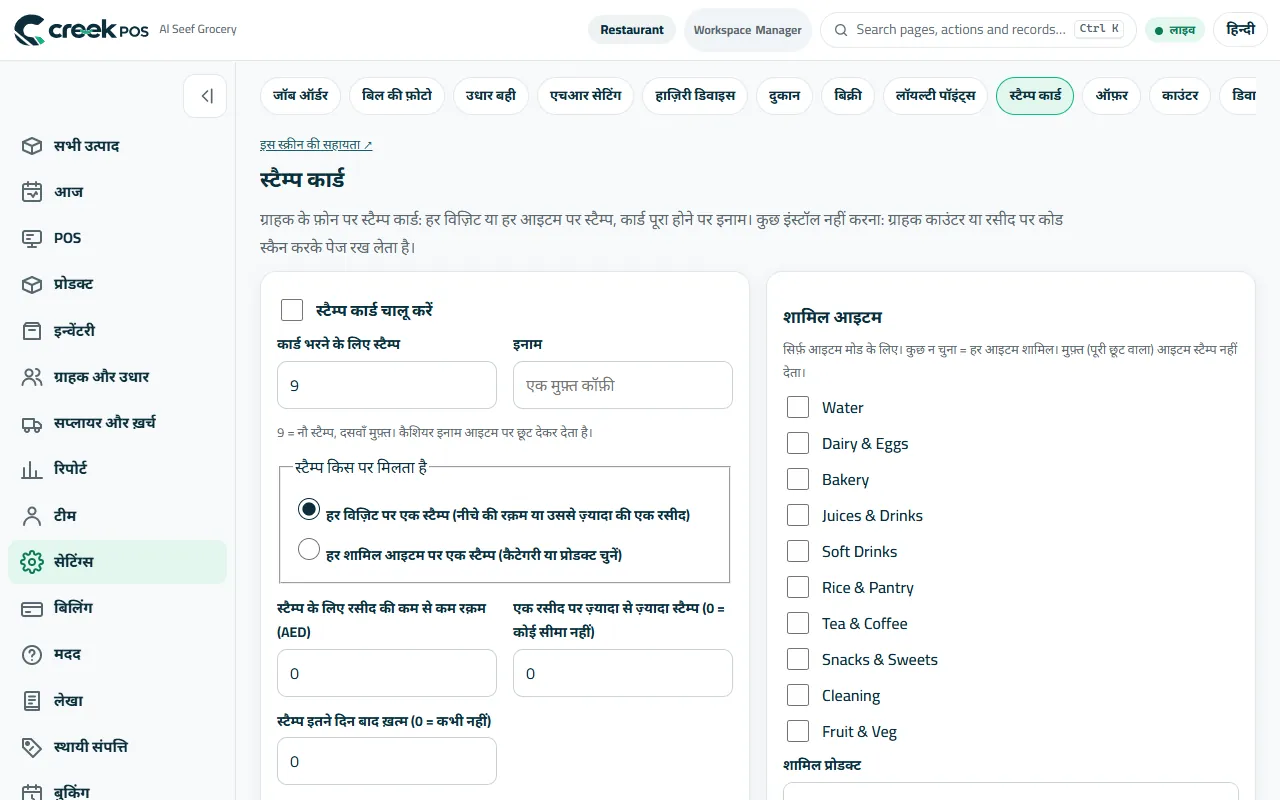Open Workspace Manager
1280x800 pixels.
click(748, 30)
